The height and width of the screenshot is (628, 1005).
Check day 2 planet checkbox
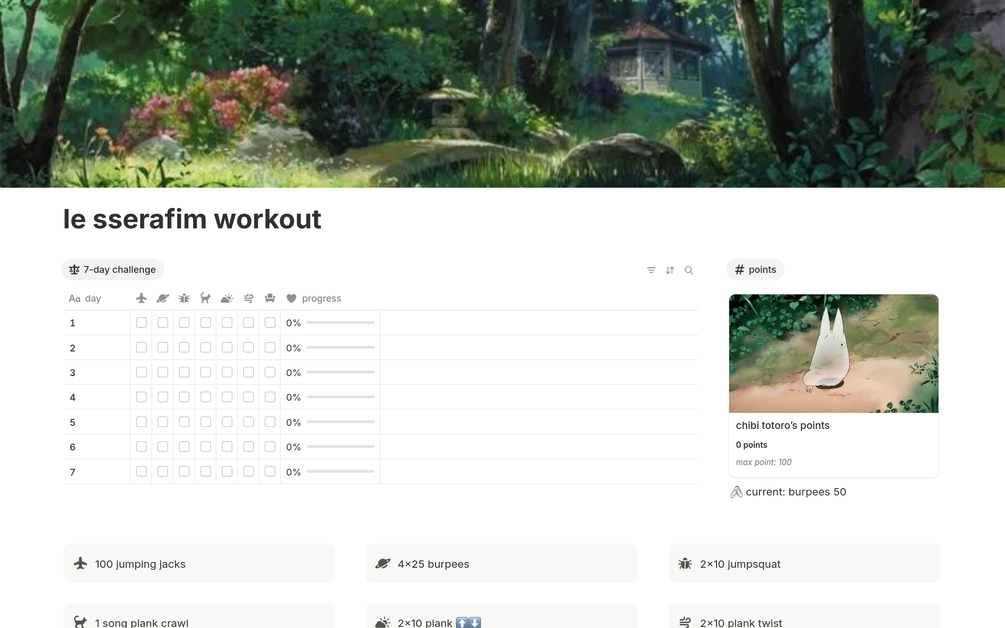click(163, 347)
